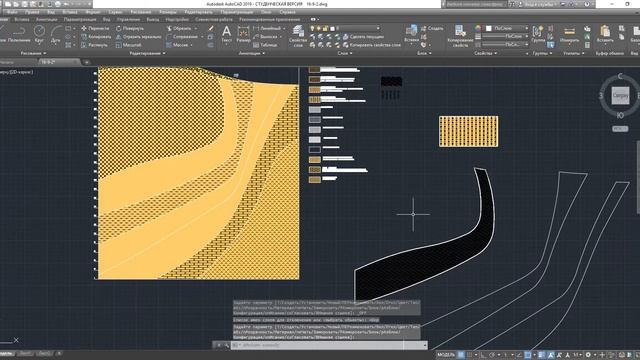Expand the Рисование panel
The height and width of the screenshot is (360, 640).
pyautogui.click(x=33, y=53)
